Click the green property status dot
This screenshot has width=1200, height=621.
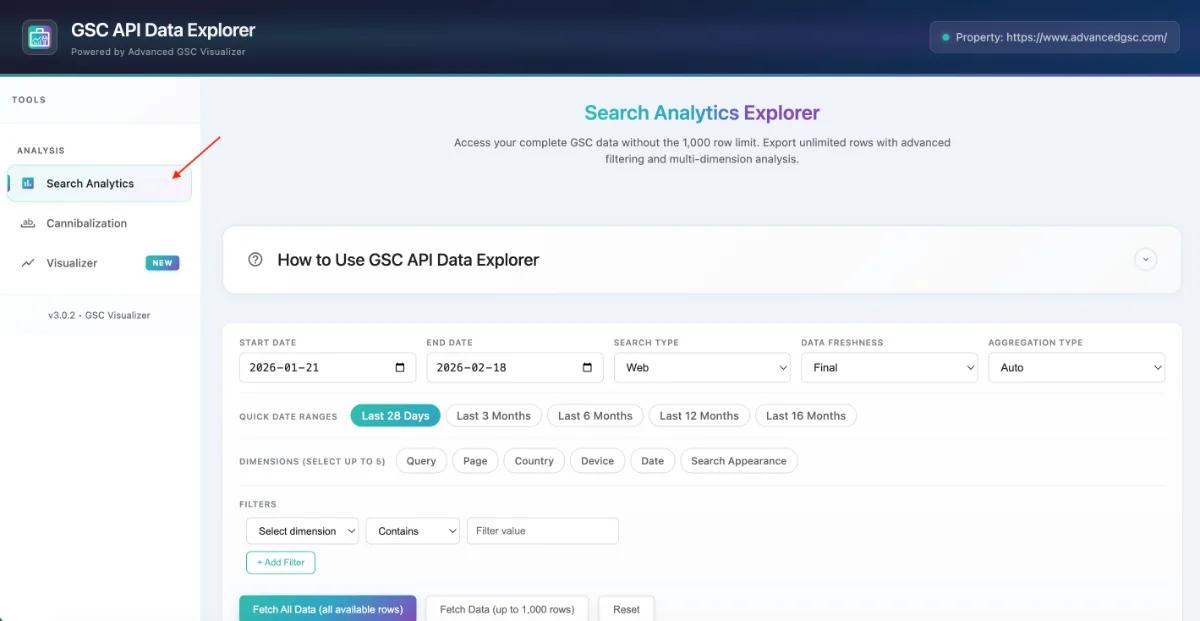pos(946,38)
